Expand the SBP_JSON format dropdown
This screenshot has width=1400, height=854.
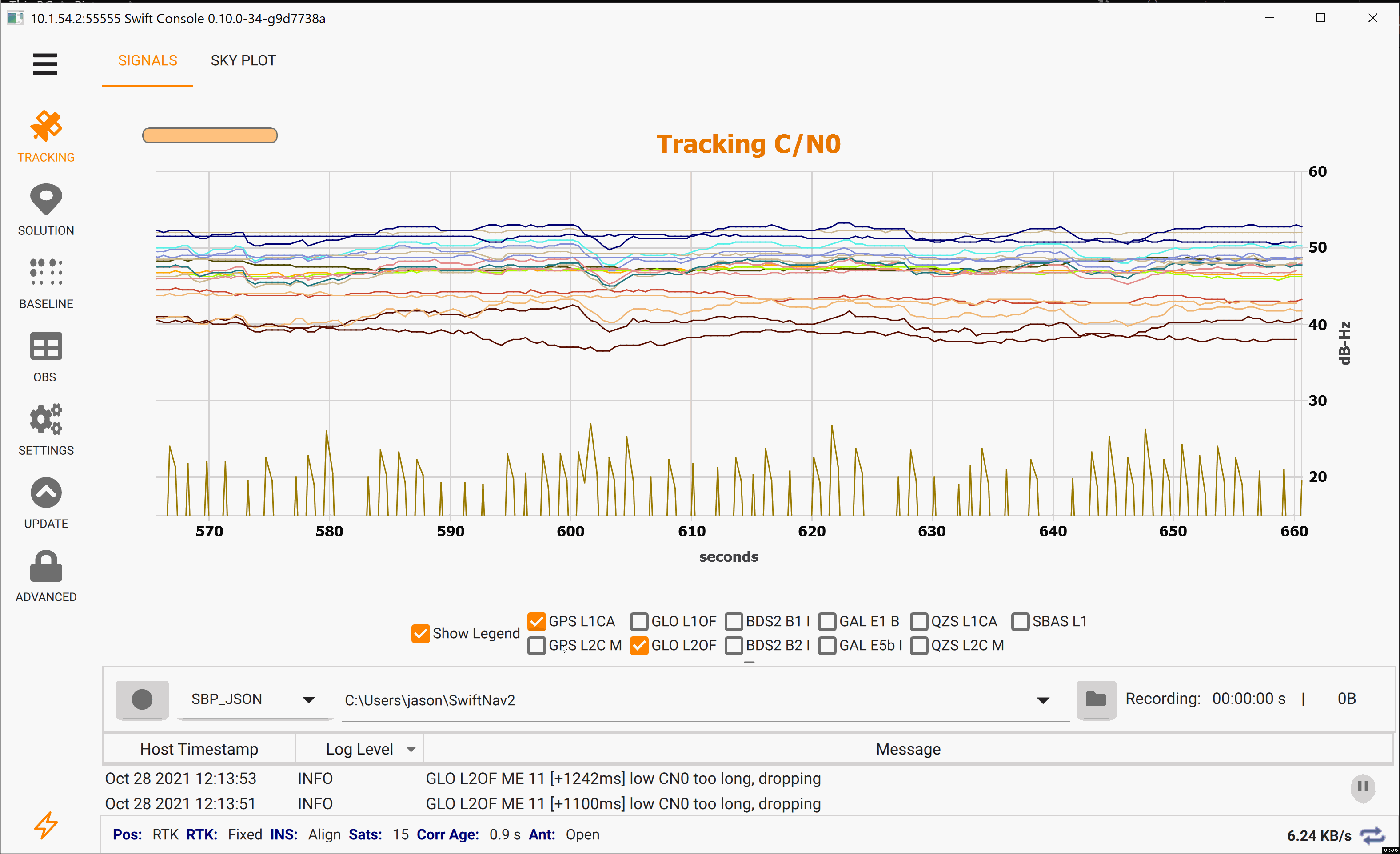pyautogui.click(x=308, y=699)
